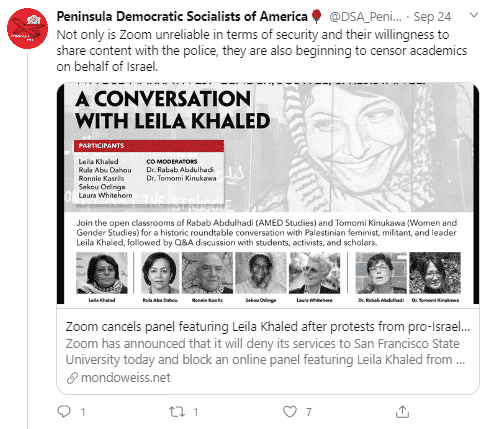Click the reply speech bubble icon
This screenshot has width=489, height=429.
click(64, 412)
